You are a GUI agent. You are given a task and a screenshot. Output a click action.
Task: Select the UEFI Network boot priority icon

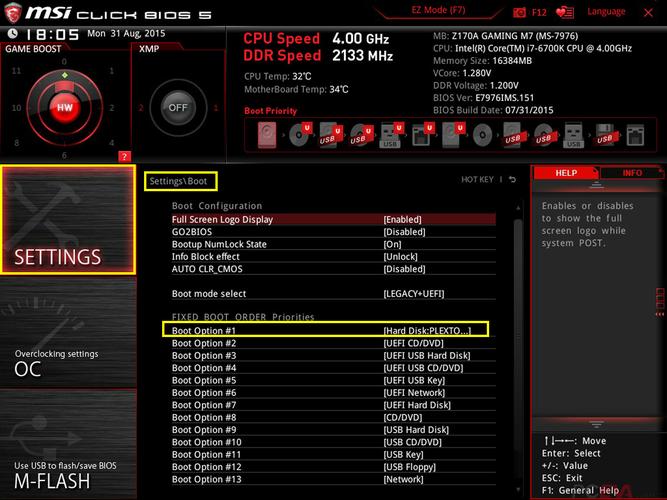click(x=422, y=135)
